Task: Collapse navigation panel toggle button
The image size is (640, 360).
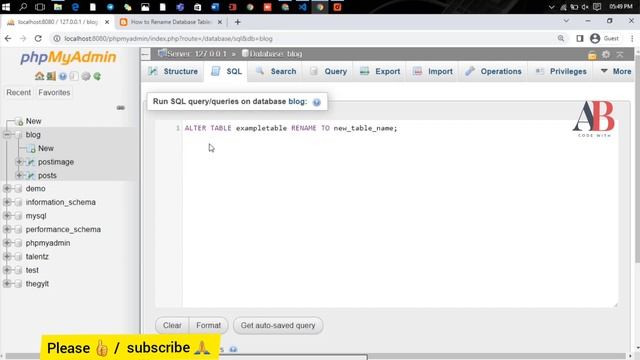Action: pos(145,54)
